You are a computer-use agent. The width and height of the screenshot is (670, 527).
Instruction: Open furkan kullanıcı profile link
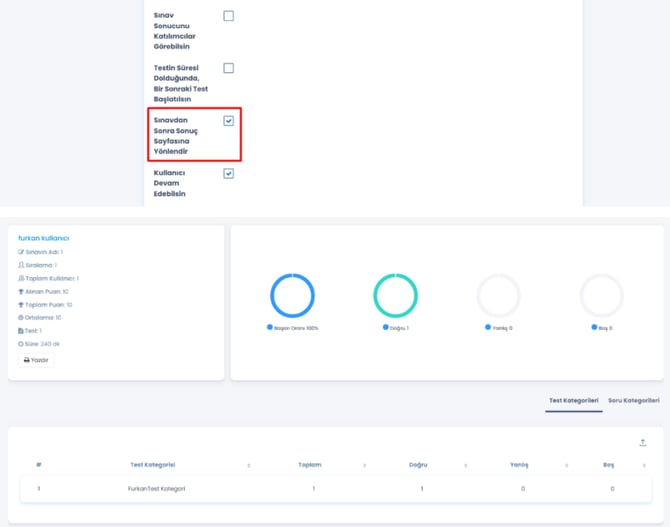coord(43,238)
